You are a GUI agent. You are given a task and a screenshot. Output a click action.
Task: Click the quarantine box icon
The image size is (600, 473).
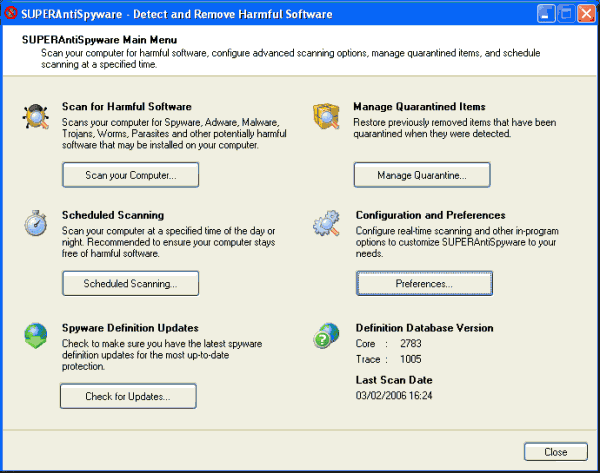pyautogui.click(x=326, y=116)
